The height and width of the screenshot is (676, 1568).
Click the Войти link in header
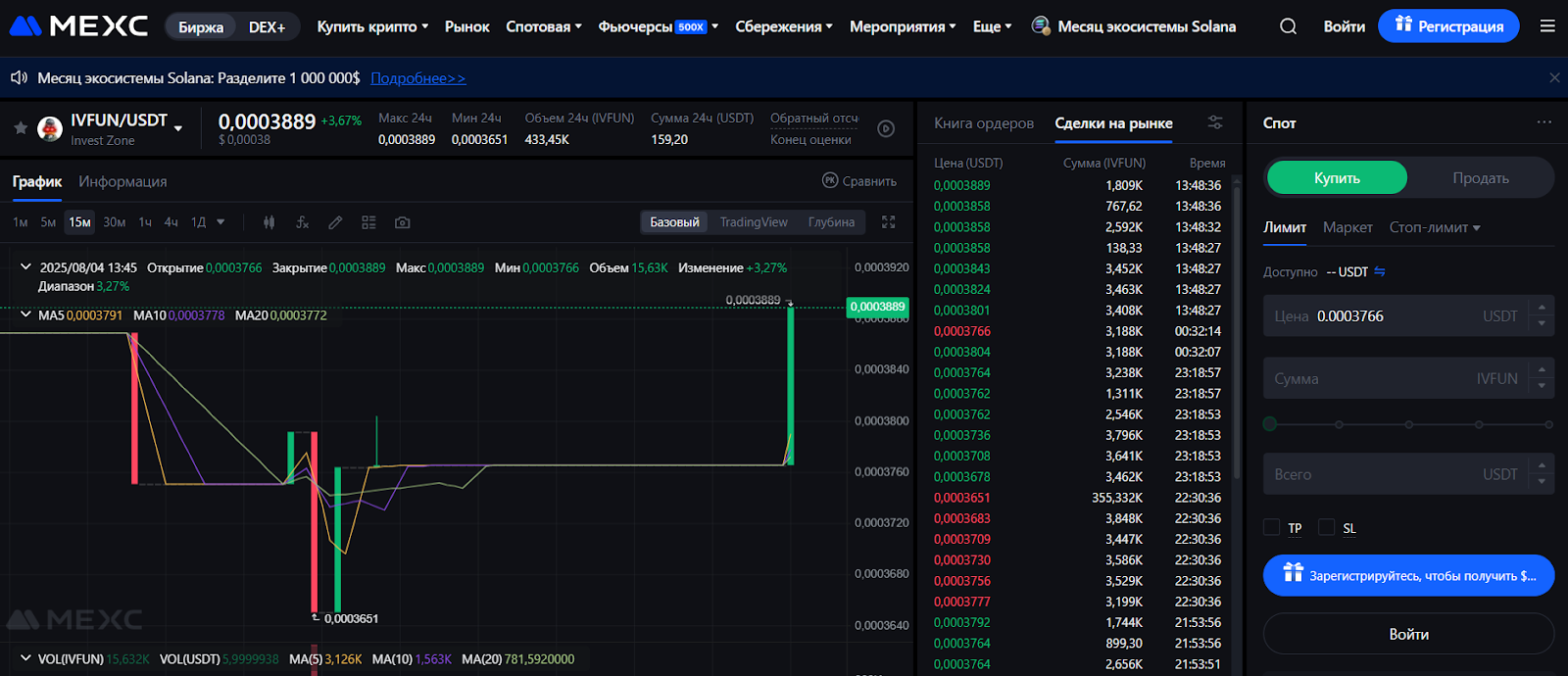pos(1344,26)
